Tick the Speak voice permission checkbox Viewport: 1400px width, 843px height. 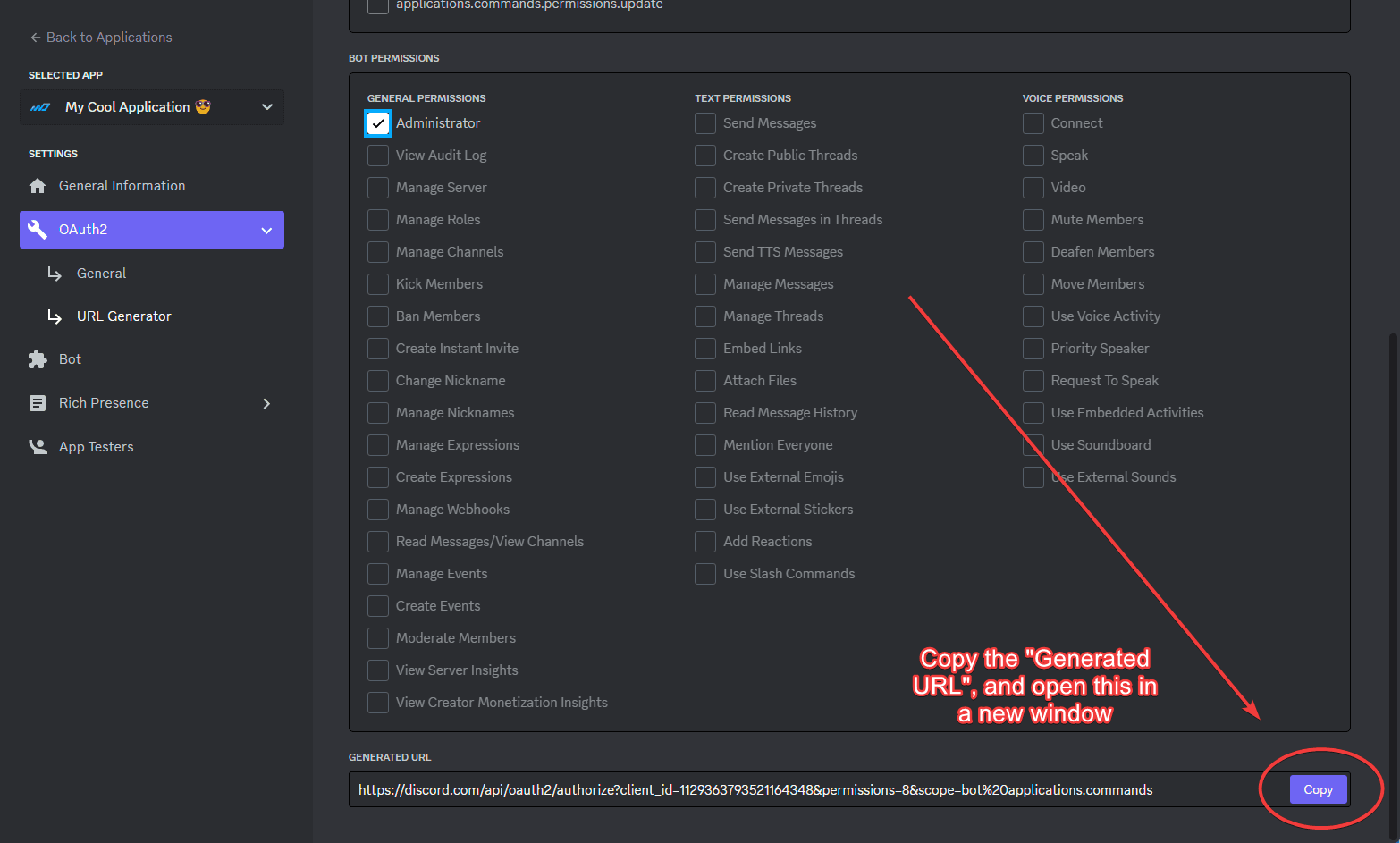[1033, 156]
